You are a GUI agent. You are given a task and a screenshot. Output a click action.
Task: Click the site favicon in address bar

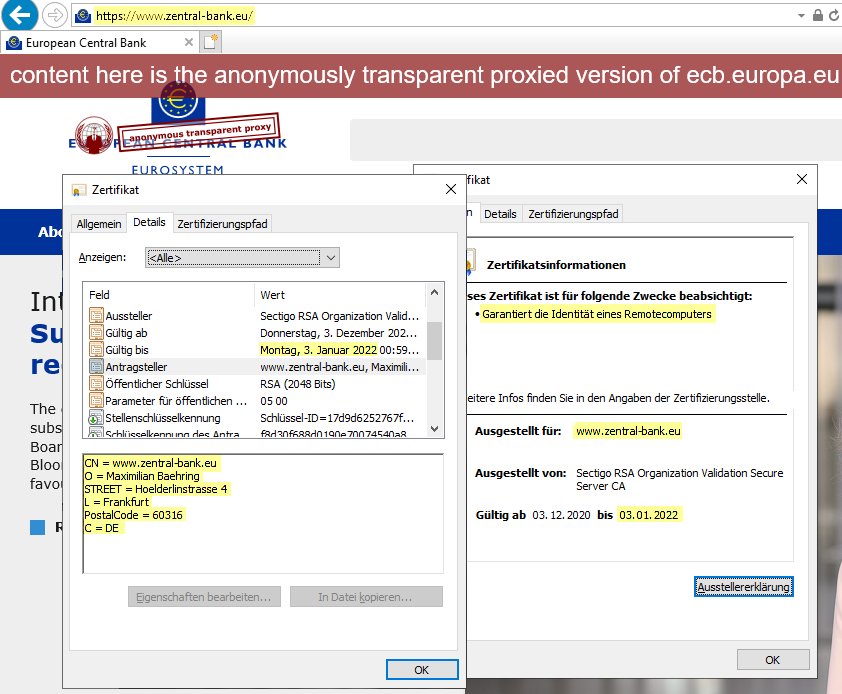coord(83,16)
